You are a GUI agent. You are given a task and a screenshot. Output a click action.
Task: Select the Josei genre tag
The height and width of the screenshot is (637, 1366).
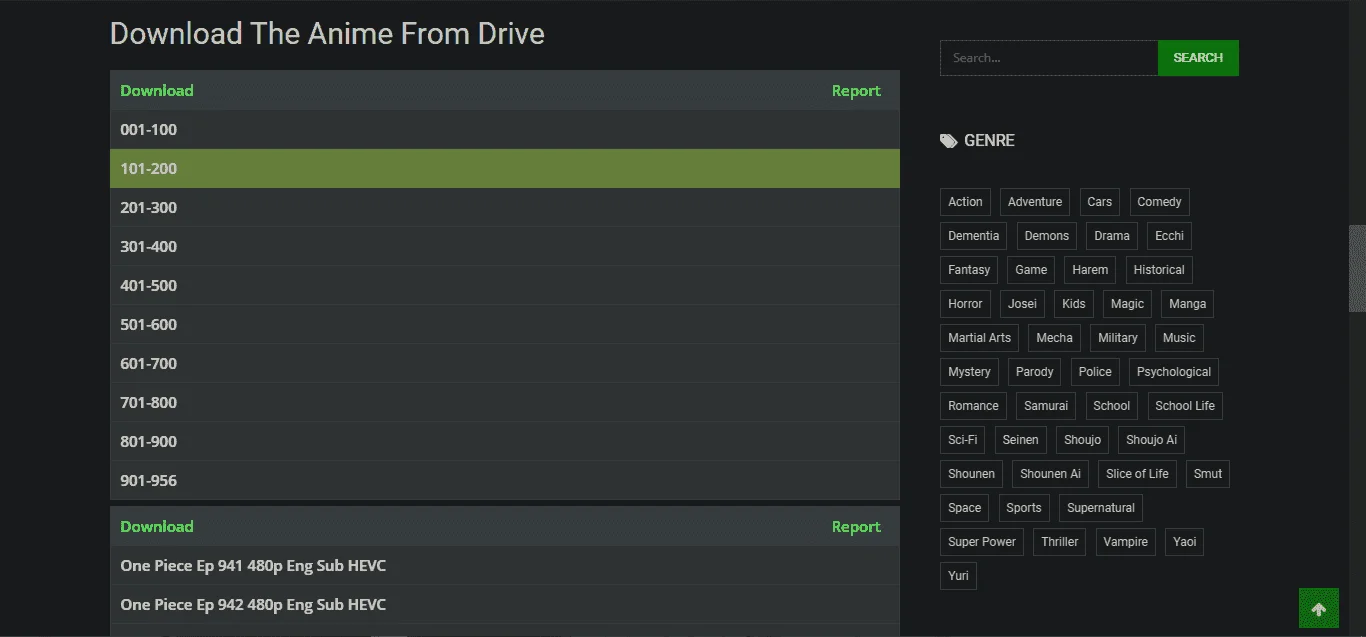1023,304
